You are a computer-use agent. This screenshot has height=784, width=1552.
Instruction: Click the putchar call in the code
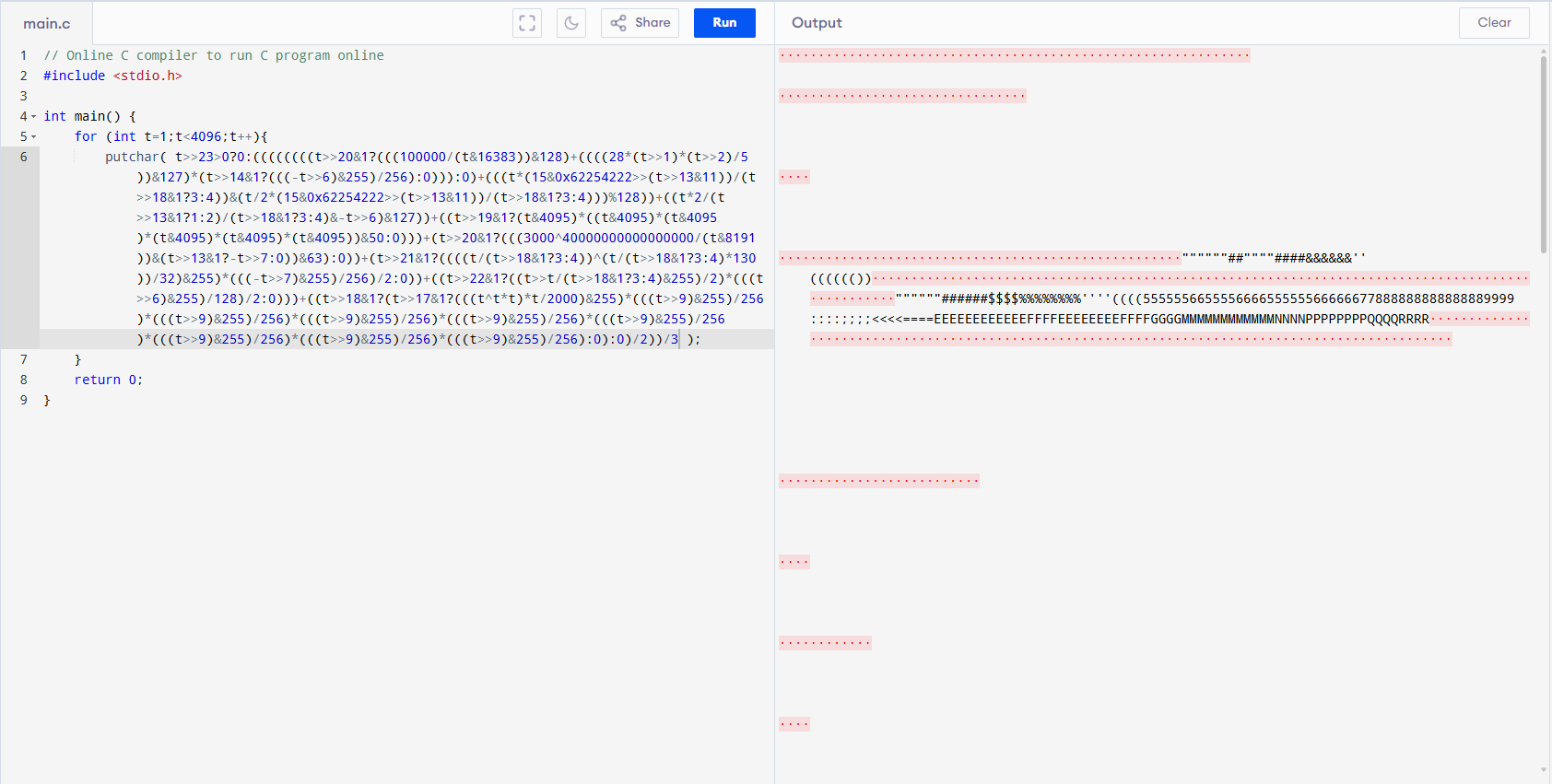132,157
